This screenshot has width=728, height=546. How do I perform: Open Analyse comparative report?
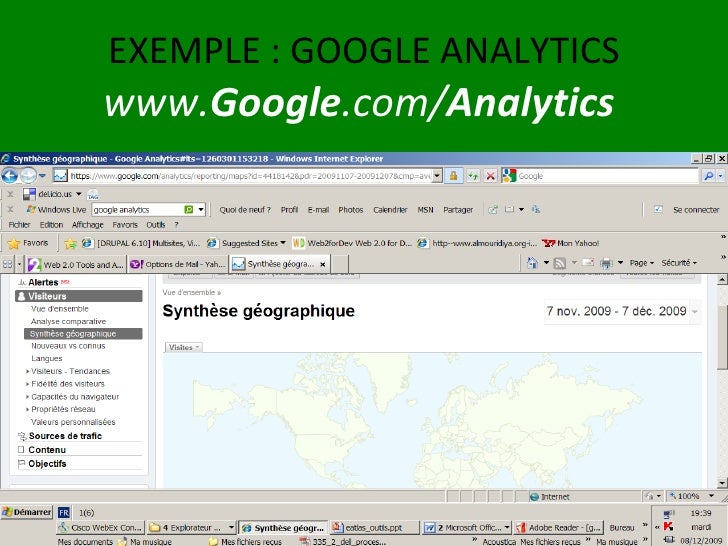(x=68, y=321)
